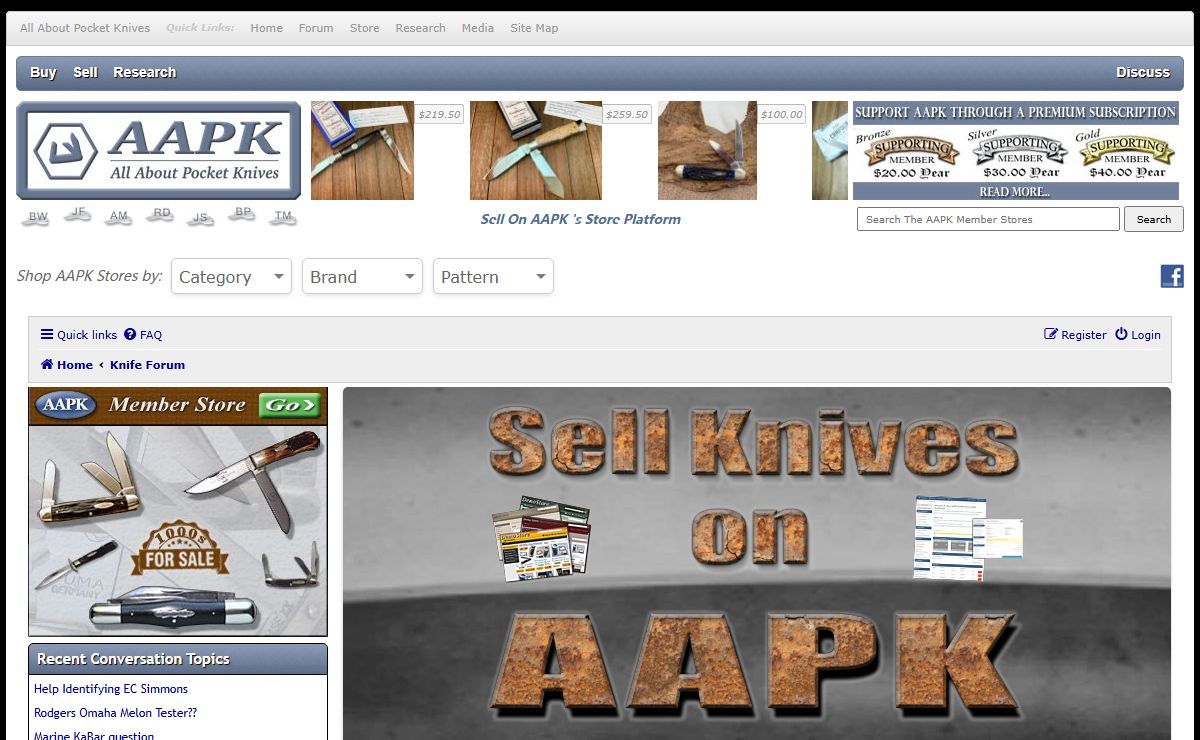Image resolution: width=1200 pixels, height=740 pixels.
Task: Open the Member Store knives promo image
Action: click(x=178, y=531)
